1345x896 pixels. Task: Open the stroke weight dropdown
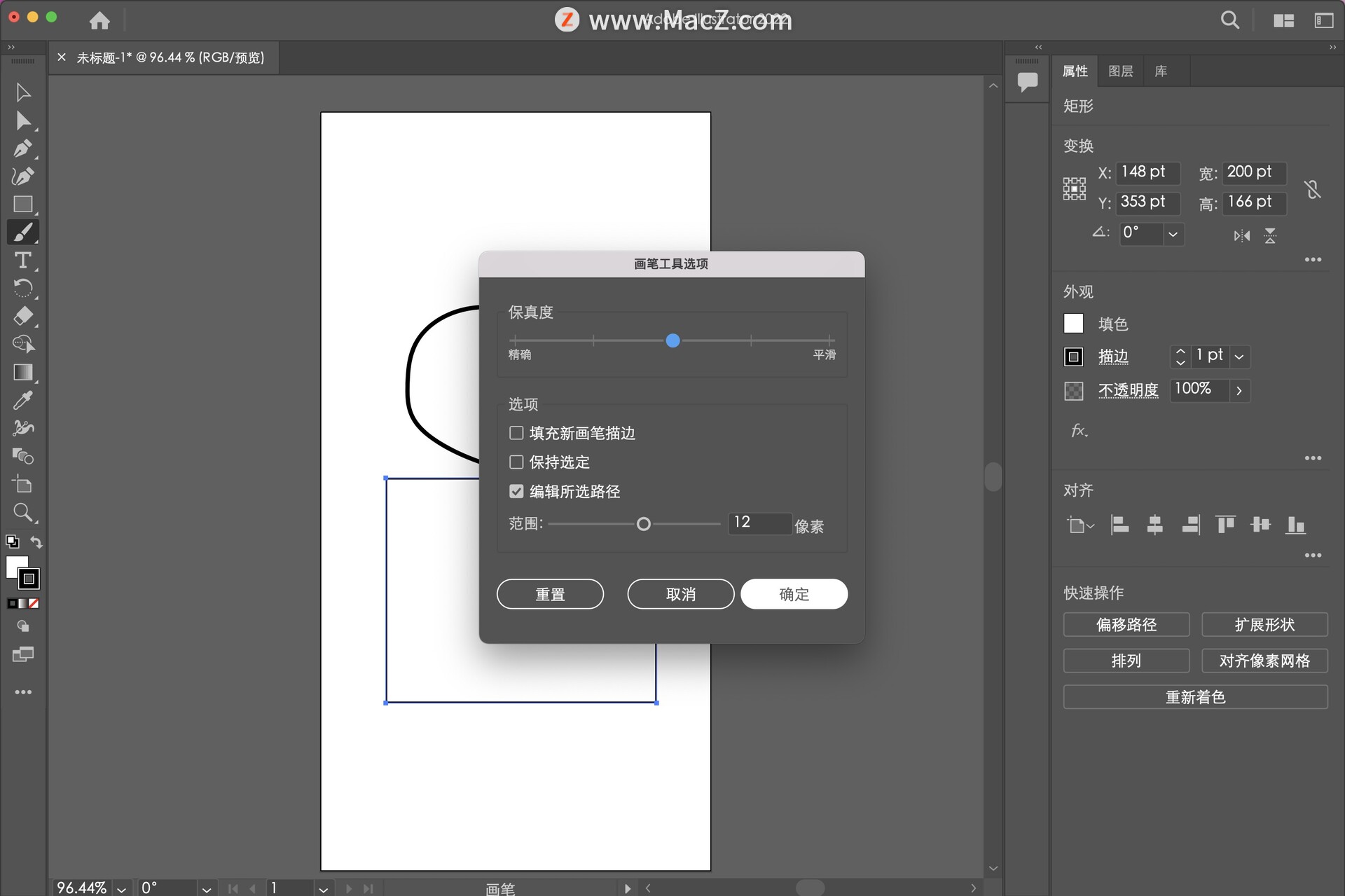coord(1239,357)
